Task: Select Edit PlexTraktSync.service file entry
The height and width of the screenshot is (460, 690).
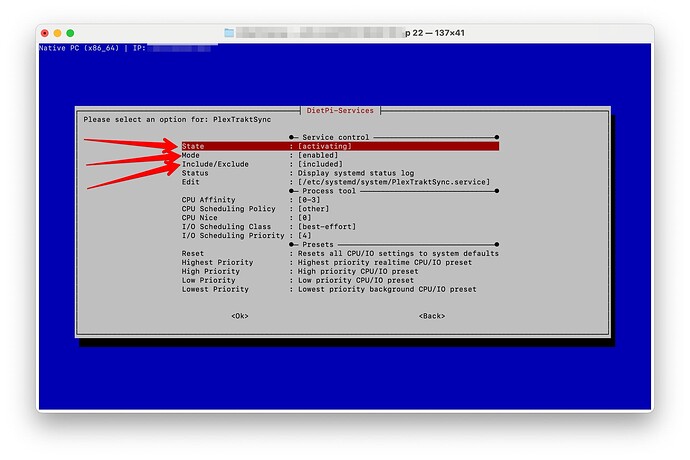Action: click(x=340, y=182)
